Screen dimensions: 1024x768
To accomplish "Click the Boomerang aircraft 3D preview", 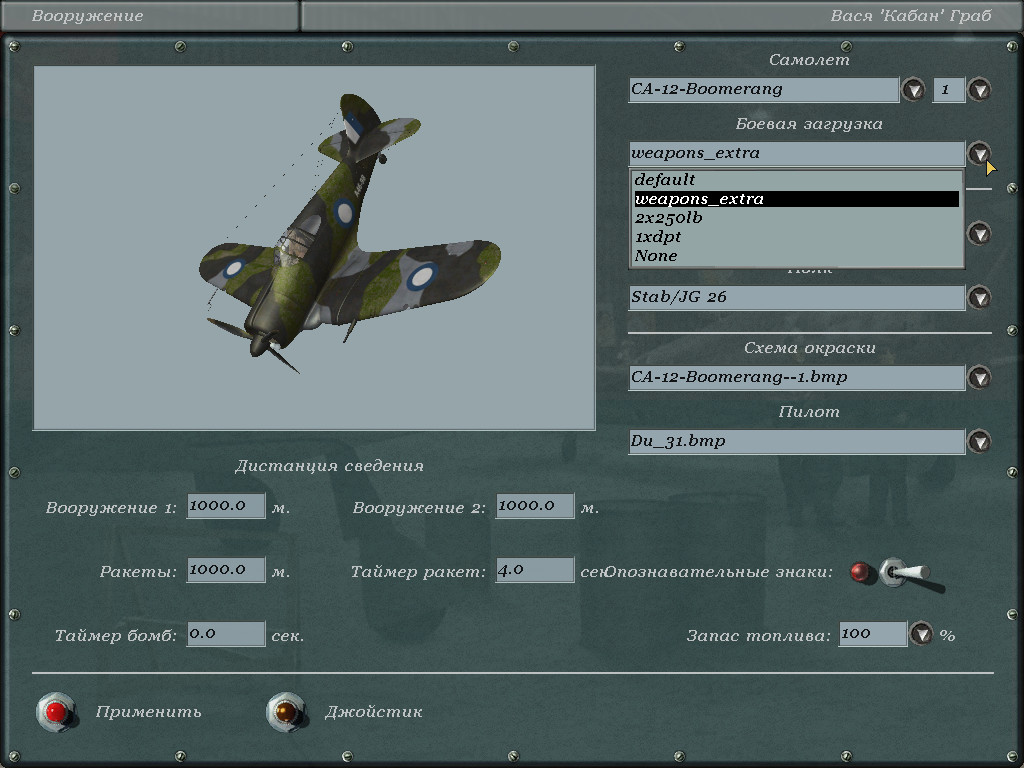I will pos(314,248).
